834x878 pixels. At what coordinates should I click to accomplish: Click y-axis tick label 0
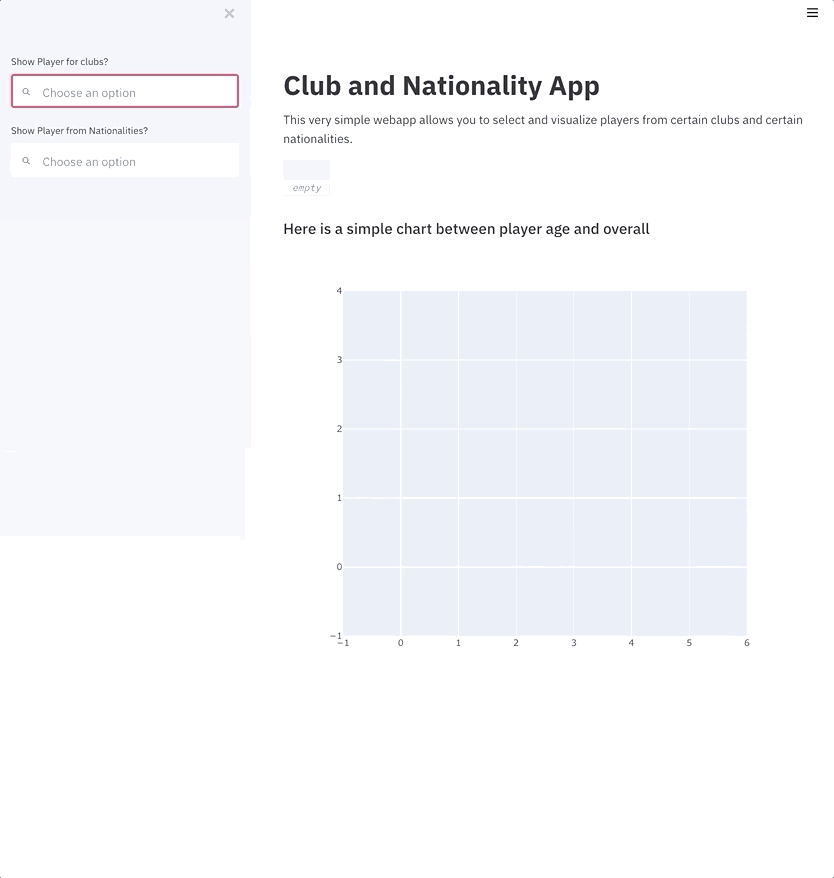click(339, 567)
